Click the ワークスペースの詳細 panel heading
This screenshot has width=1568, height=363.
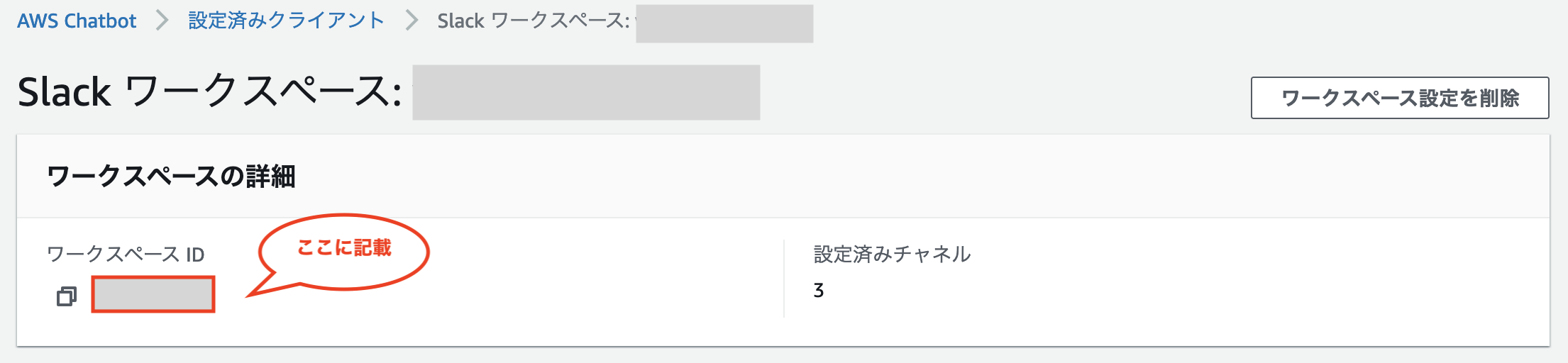tap(171, 177)
